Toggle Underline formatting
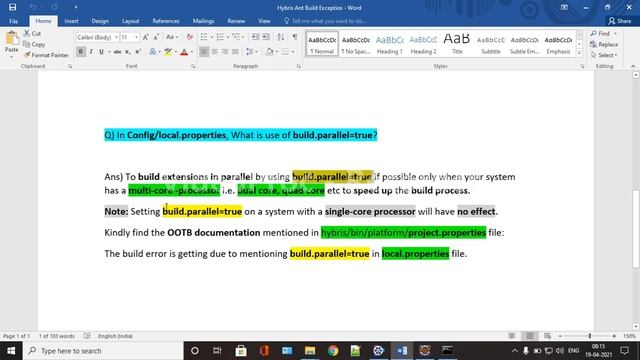 tap(101, 52)
